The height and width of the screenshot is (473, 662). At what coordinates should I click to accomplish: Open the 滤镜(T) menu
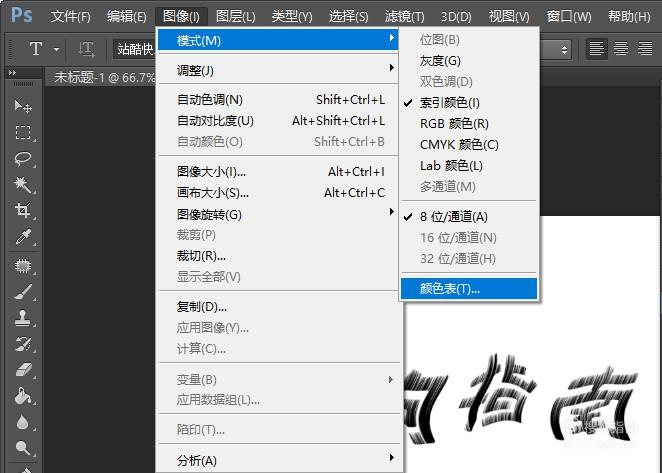pyautogui.click(x=404, y=16)
